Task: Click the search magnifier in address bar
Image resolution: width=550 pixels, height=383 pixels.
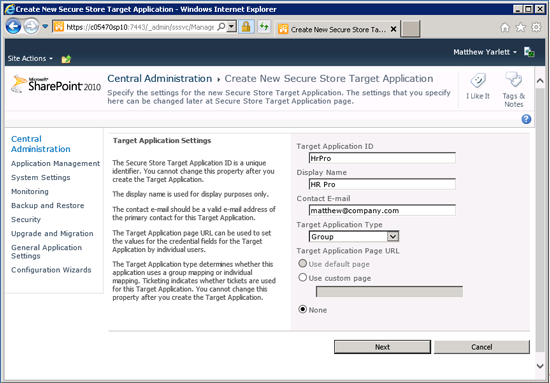Action: coord(221,27)
